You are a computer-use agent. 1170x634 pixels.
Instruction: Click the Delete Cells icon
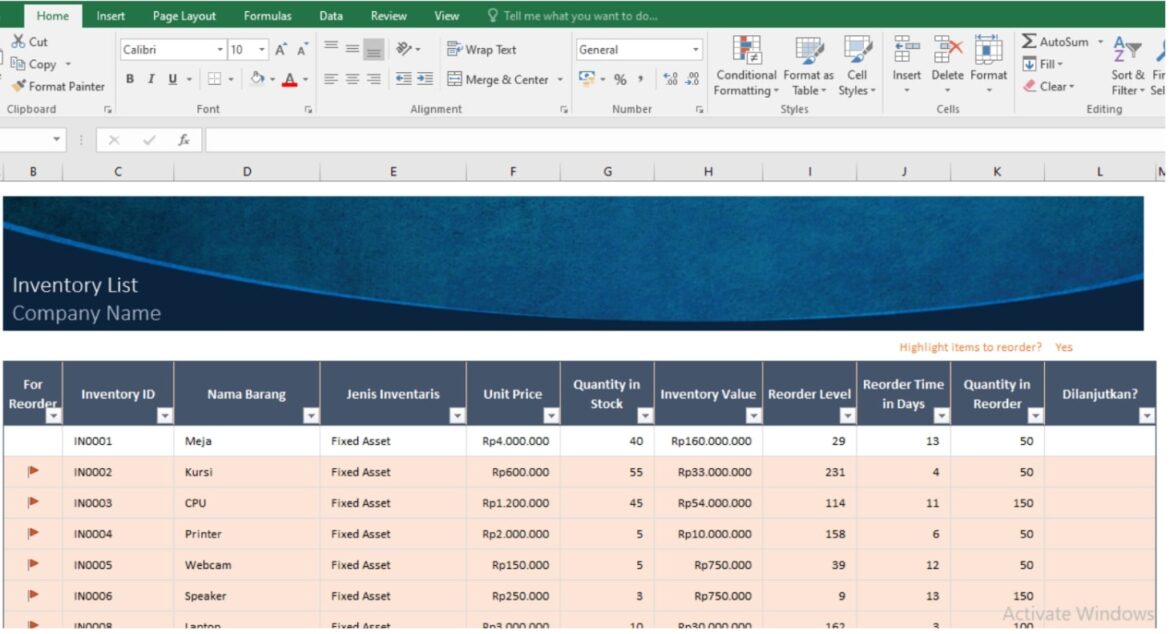pyautogui.click(x=947, y=60)
